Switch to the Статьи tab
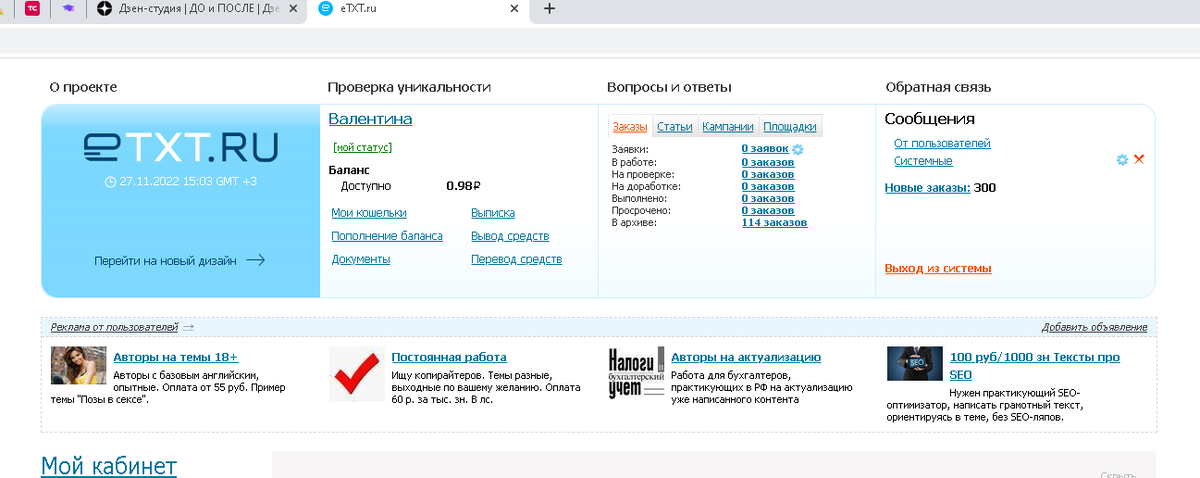 [675, 127]
